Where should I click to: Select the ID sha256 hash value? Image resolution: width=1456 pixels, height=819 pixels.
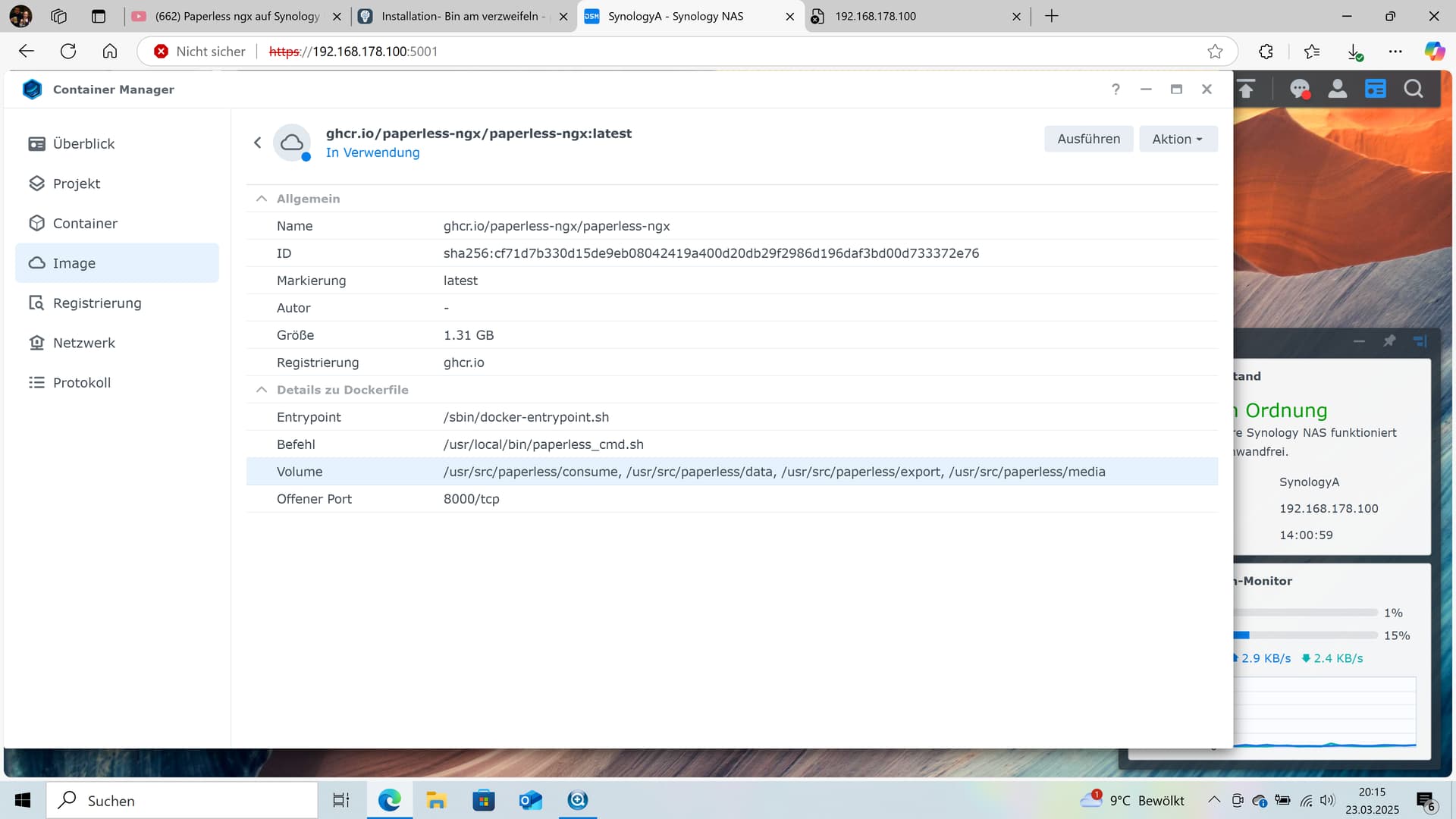(x=711, y=253)
